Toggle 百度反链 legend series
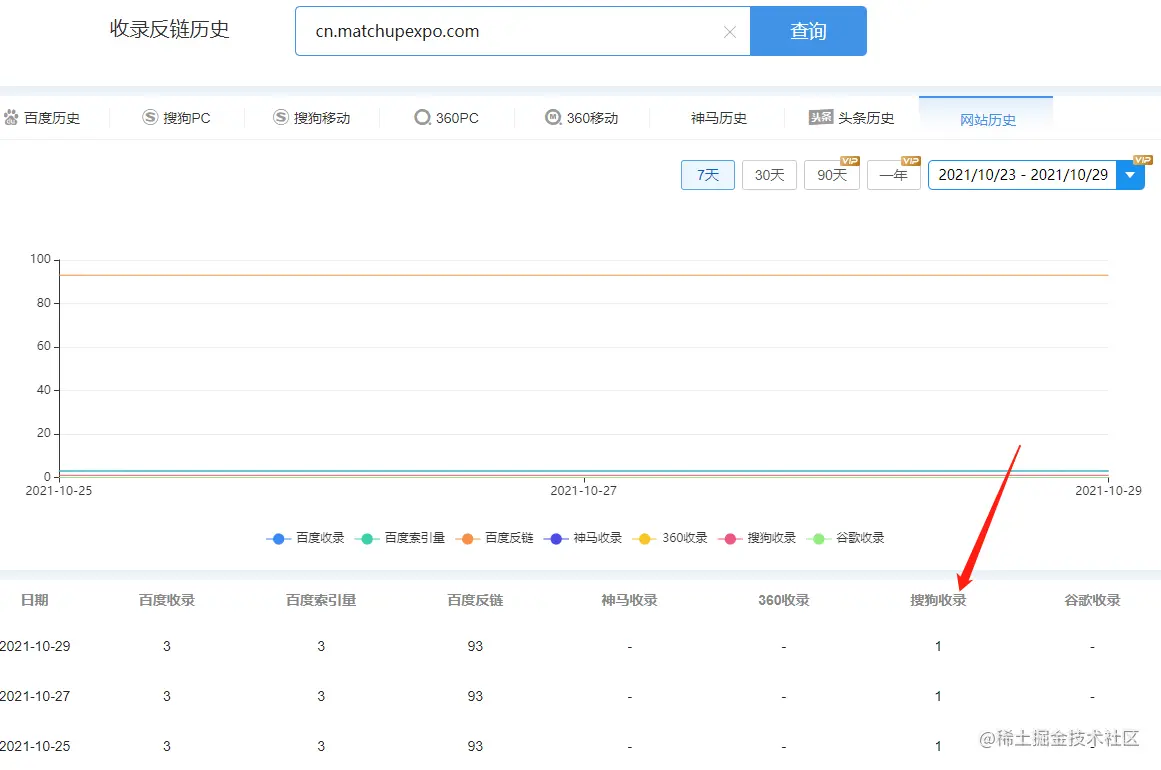This screenshot has height=770, width=1161. 495,538
